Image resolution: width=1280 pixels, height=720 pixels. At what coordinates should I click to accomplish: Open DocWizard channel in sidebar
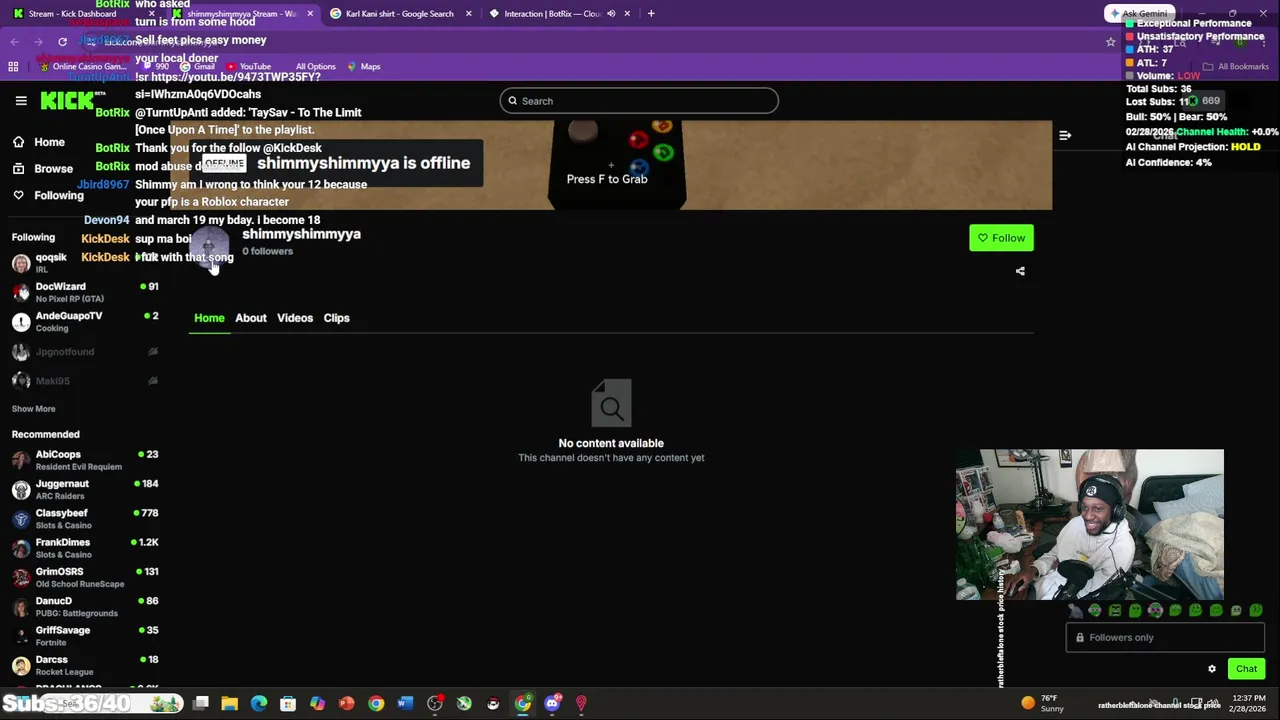(85, 292)
